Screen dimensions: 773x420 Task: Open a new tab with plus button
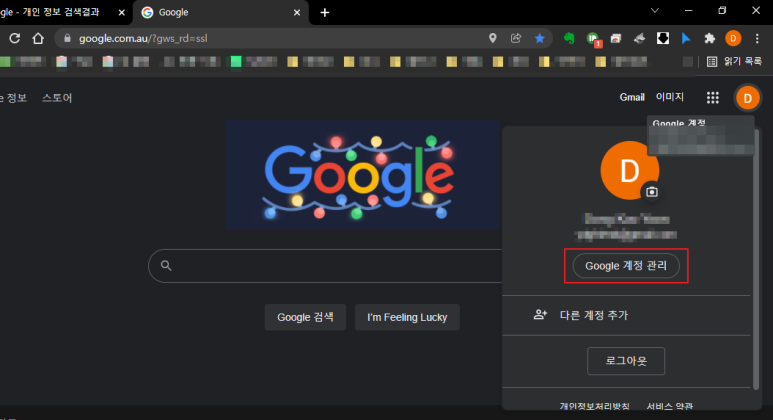tap(324, 12)
